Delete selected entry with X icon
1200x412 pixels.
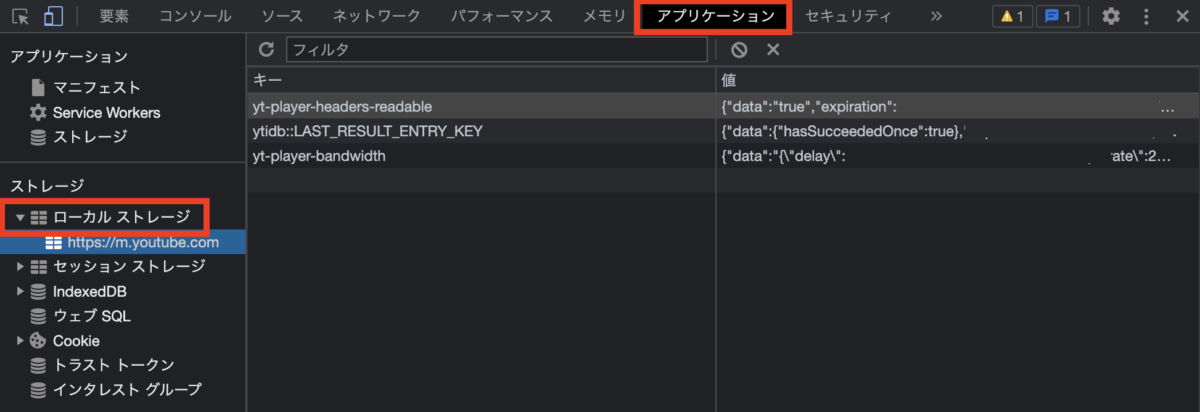(x=773, y=49)
